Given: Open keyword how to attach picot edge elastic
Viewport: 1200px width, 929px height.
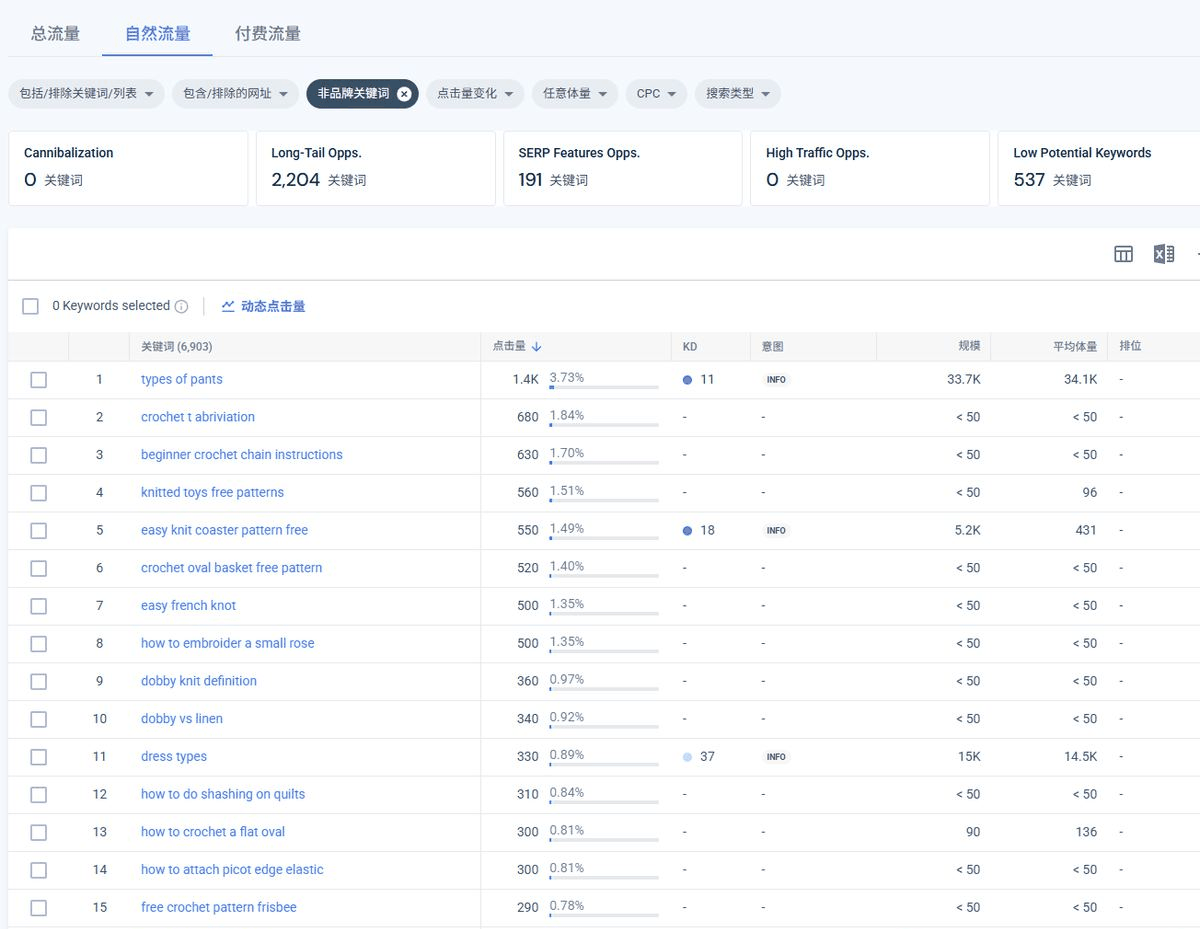Looking at the screenshot, I should pyautogui.click(x=232, y=870).
